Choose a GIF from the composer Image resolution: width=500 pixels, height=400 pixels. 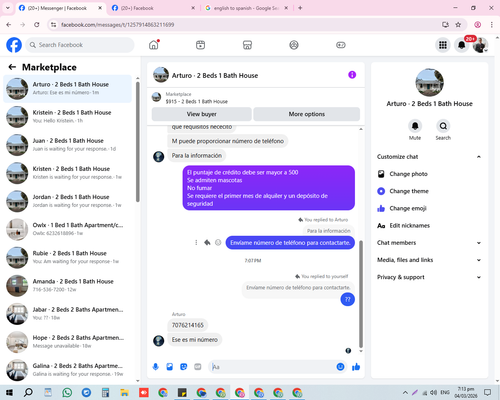point(198,367)
